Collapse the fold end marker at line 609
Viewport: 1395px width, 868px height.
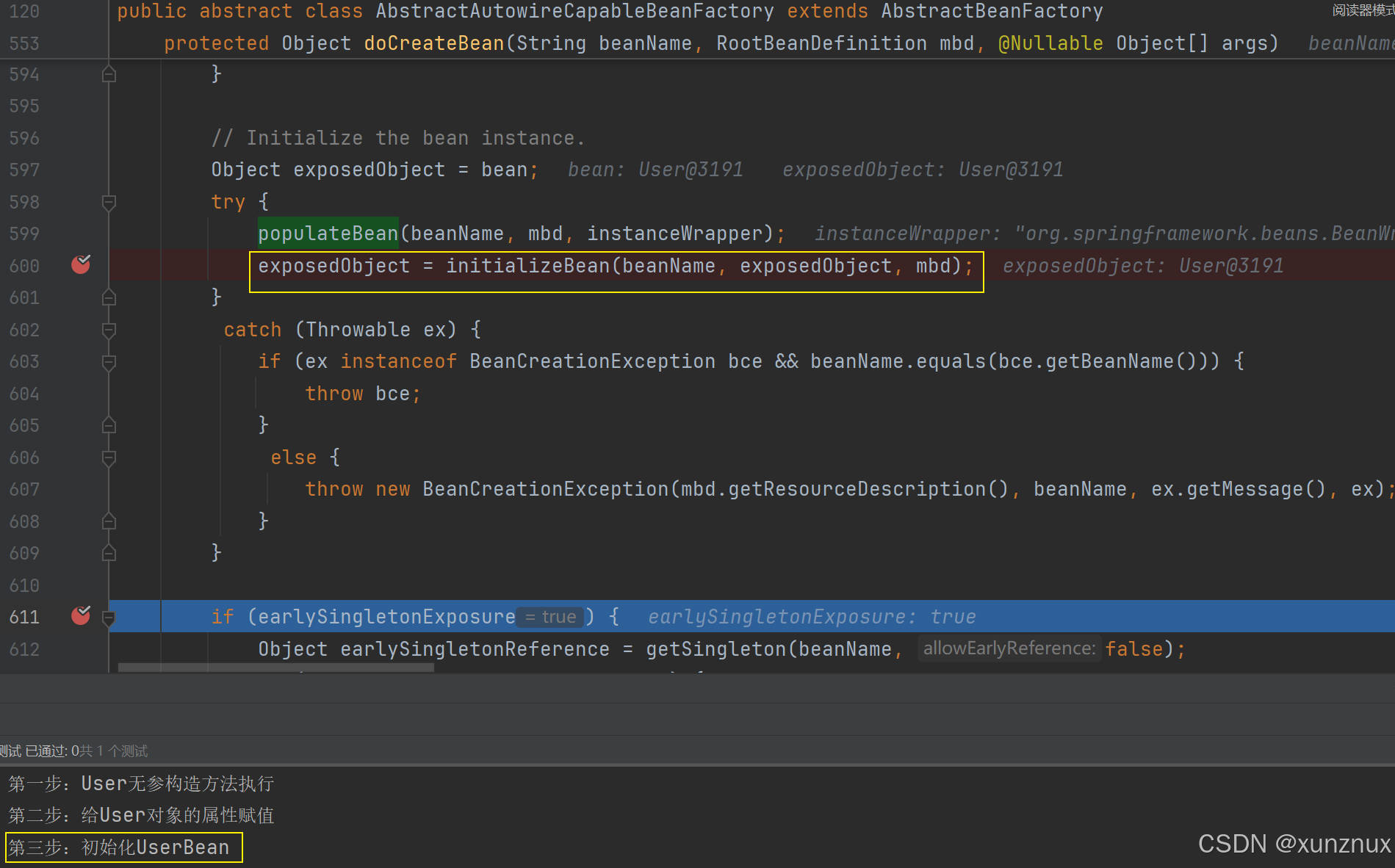[109, 553]
